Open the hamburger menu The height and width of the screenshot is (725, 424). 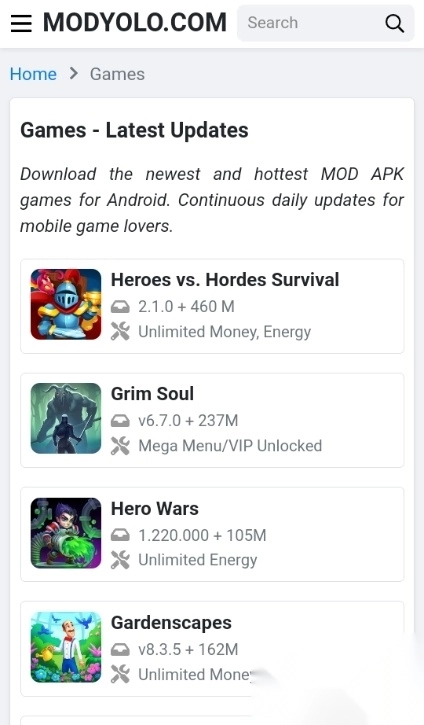tap(21, 23)
